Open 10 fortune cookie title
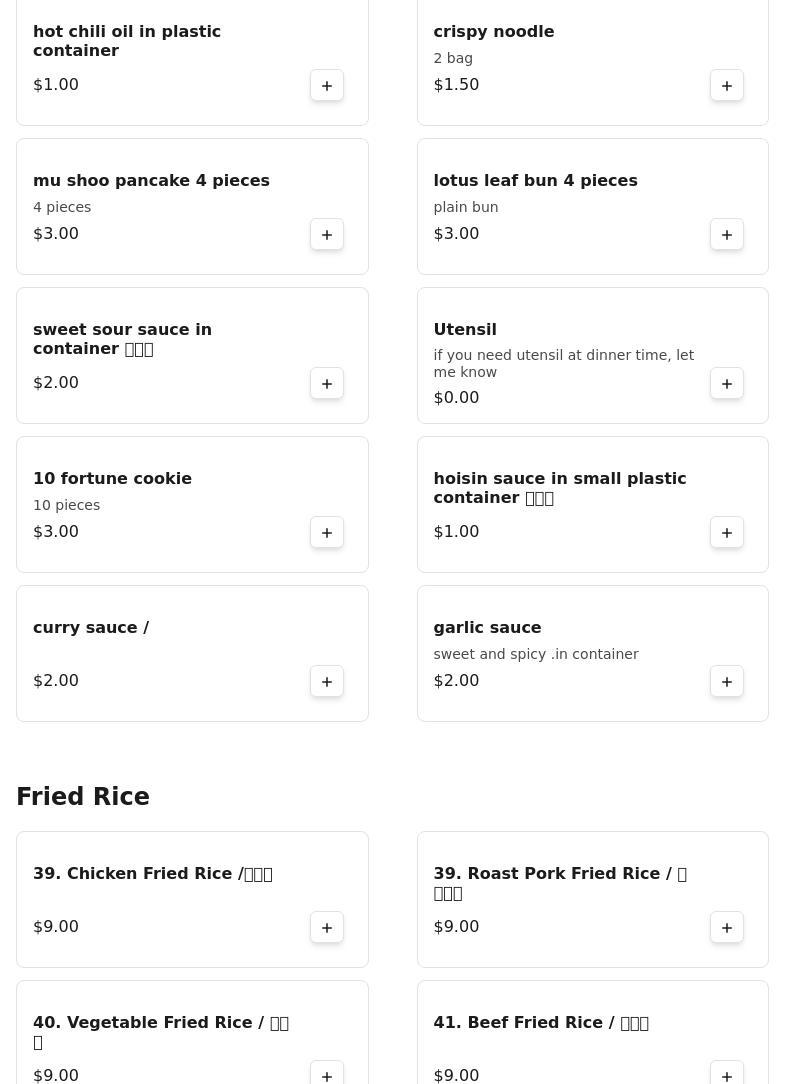The width and height of the screenshot is (785, 1084). click(x=112, y=479)
